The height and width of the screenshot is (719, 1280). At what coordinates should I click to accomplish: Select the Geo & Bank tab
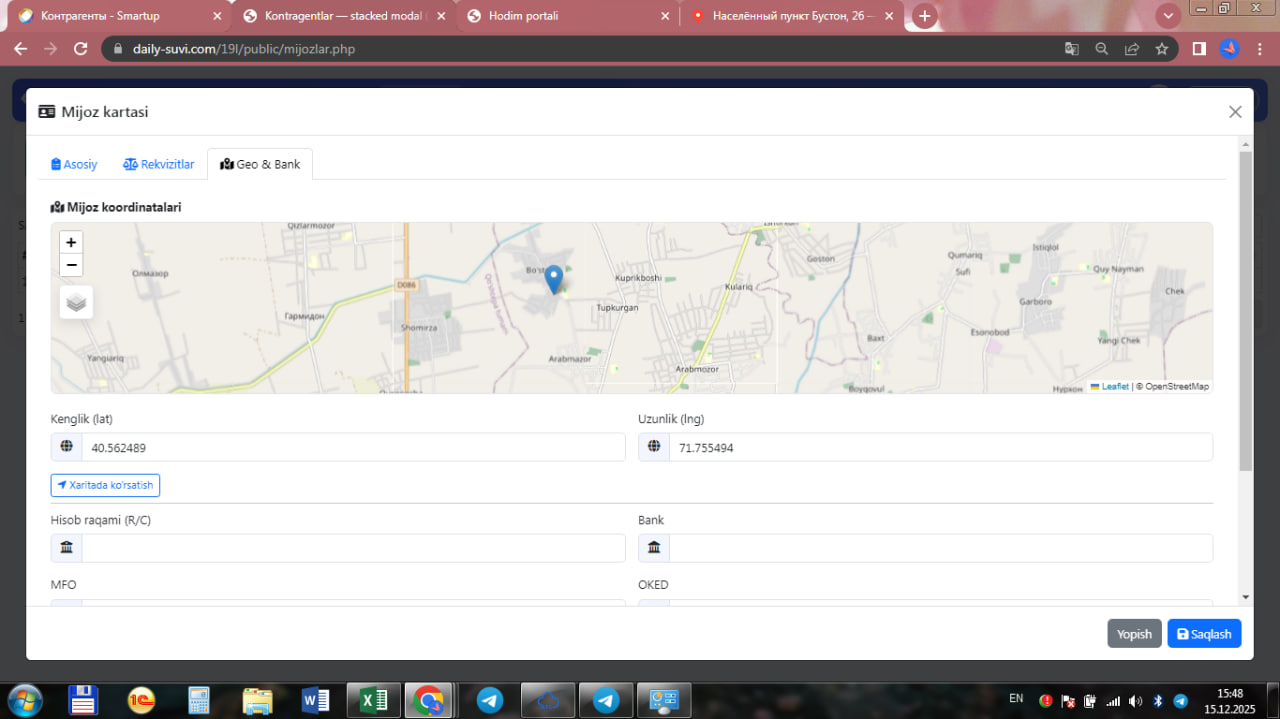260,164
